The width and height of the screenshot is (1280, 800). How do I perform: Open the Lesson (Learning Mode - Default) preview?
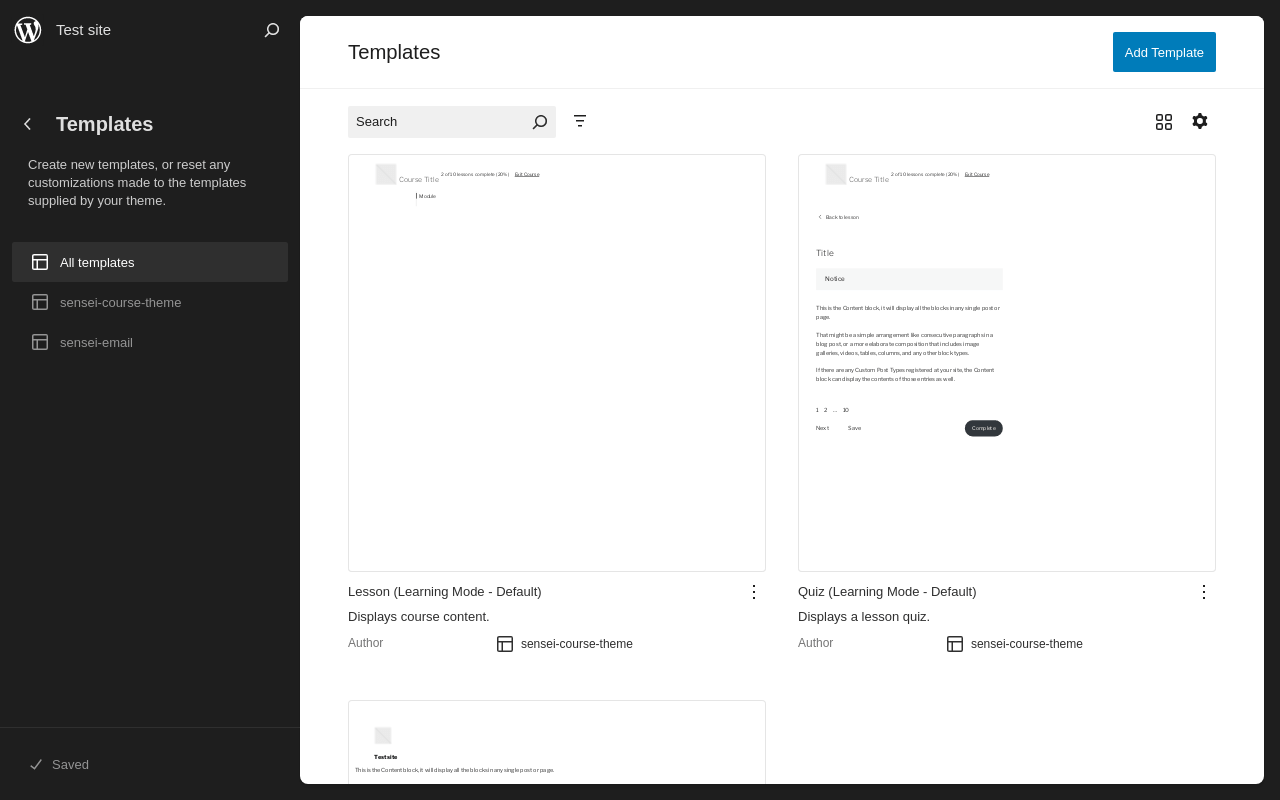557,363
